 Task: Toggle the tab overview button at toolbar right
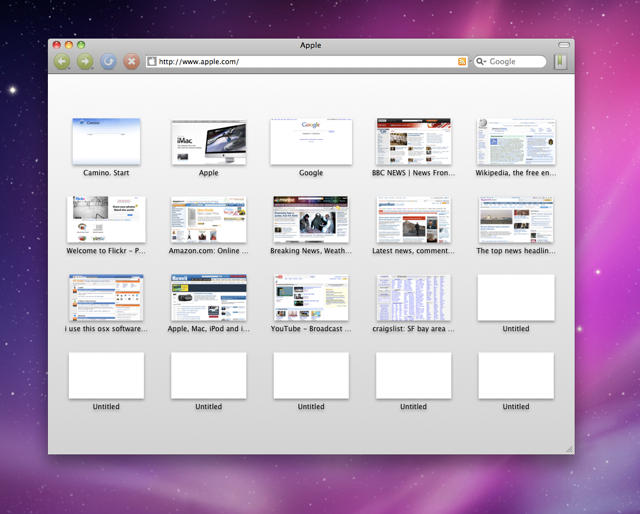coord(561,62)
